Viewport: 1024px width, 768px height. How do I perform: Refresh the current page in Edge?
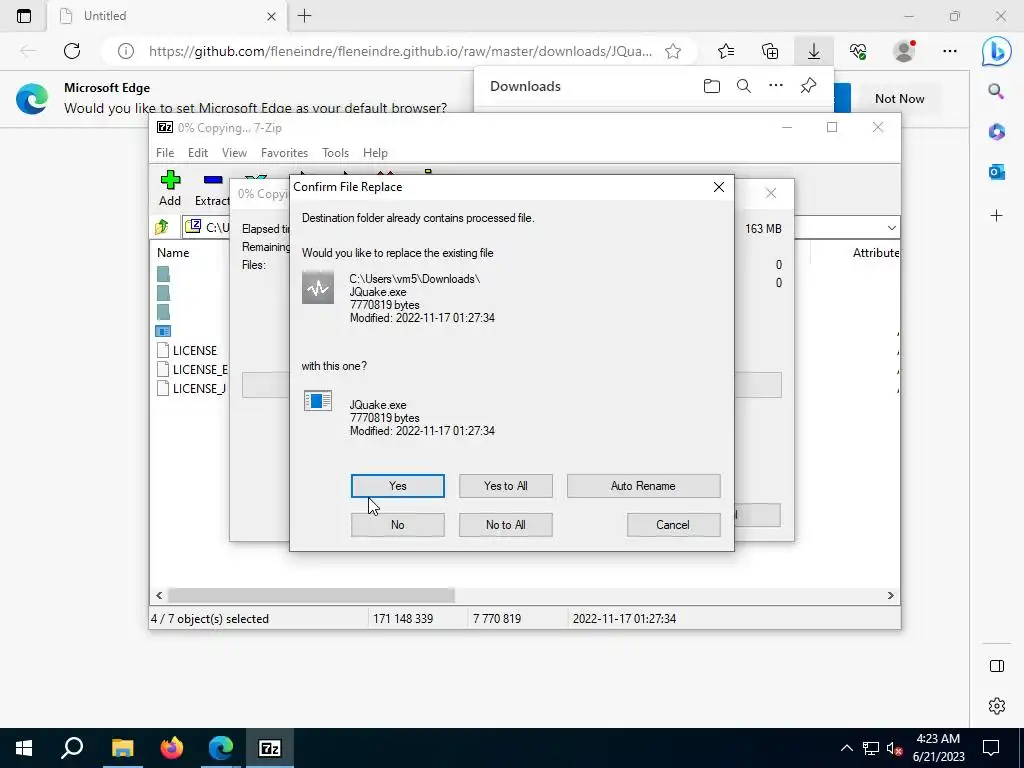tap(72, 51)
